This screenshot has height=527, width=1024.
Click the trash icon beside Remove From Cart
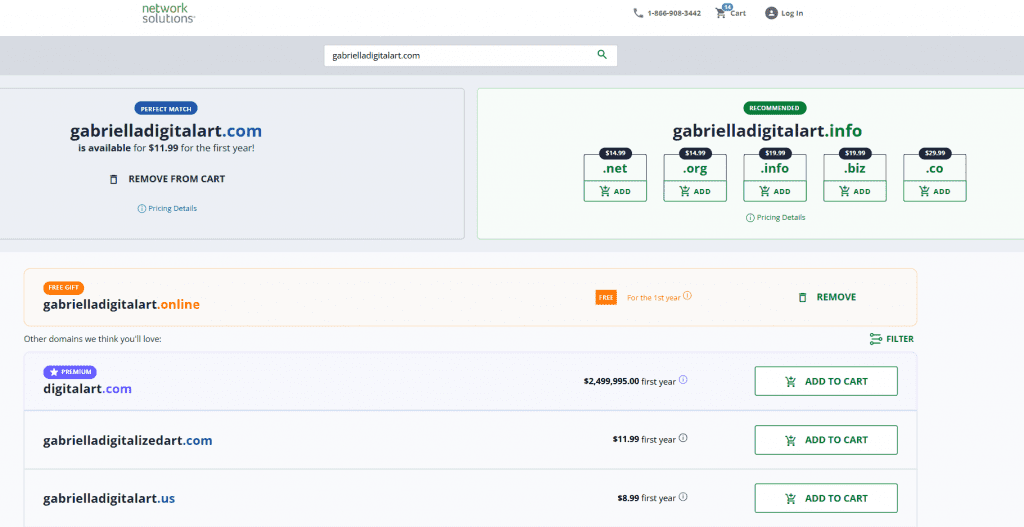pyautogui.click(x=114, y=179)
